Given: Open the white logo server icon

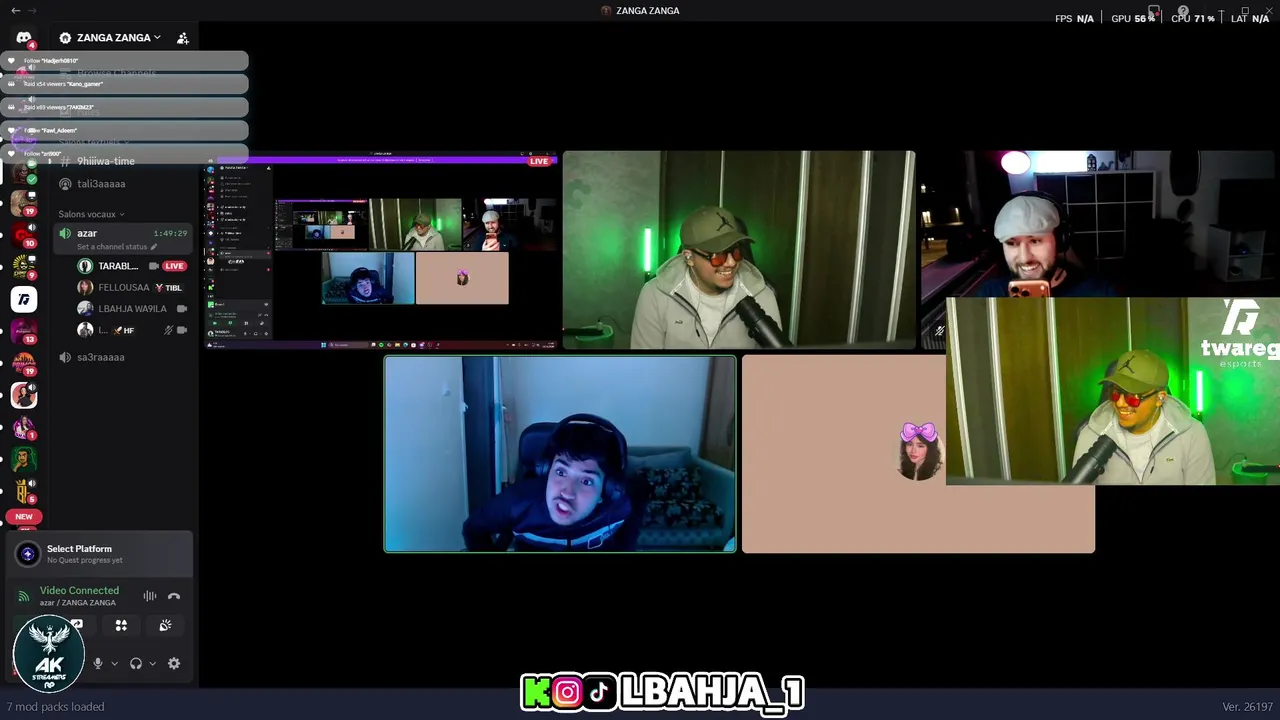Looking at the screenshot, I should pos(24,299).
